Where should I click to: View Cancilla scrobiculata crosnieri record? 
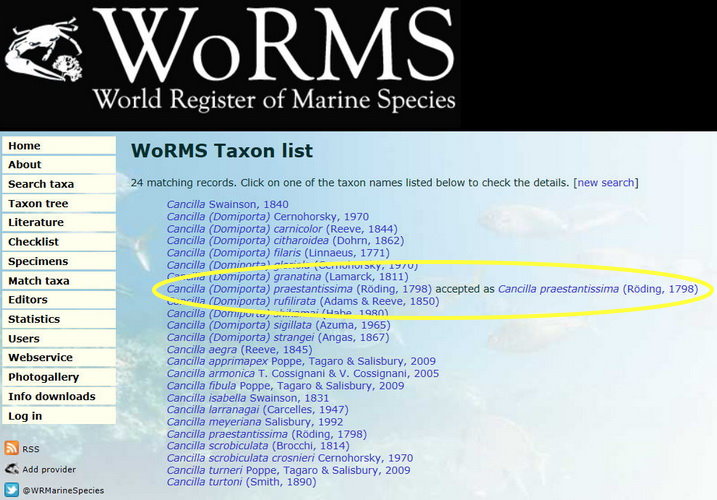pyautogui.click(x=290, y=458)
